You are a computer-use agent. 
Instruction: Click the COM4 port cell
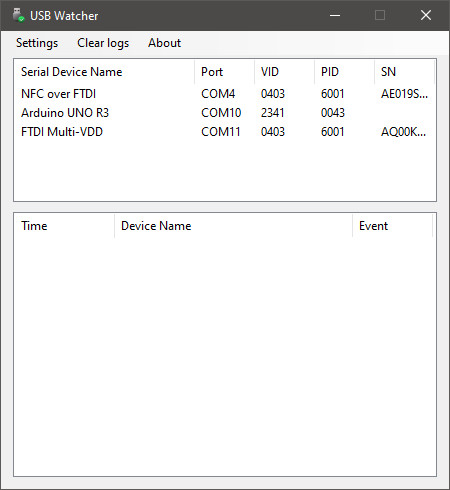pos(218,94)
